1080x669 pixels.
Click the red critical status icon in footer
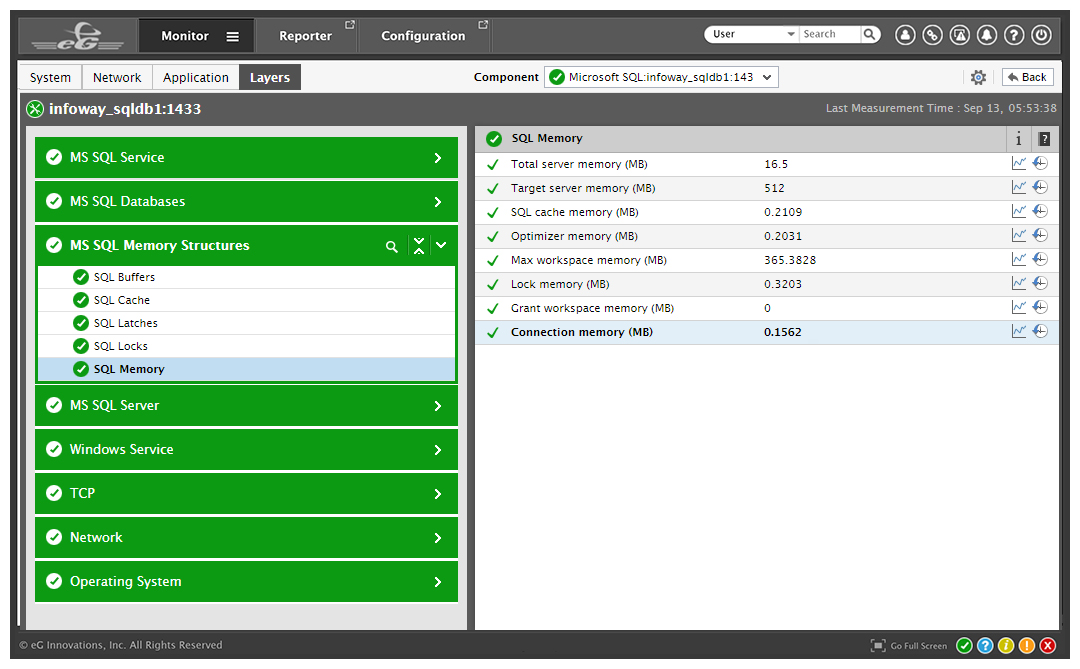click(1048, 646)
